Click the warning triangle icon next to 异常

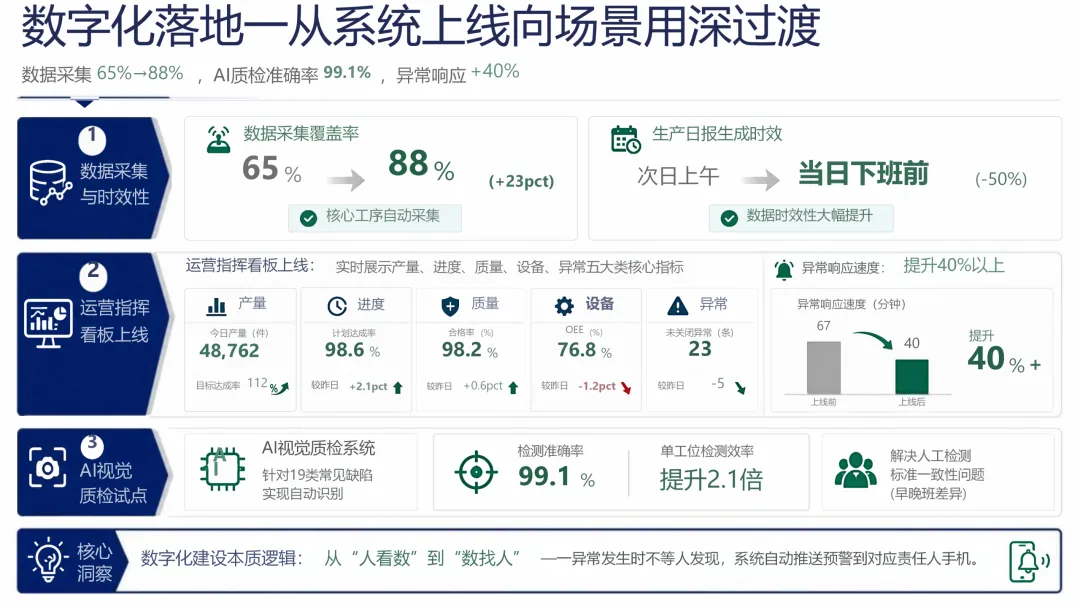click(678, 306)
